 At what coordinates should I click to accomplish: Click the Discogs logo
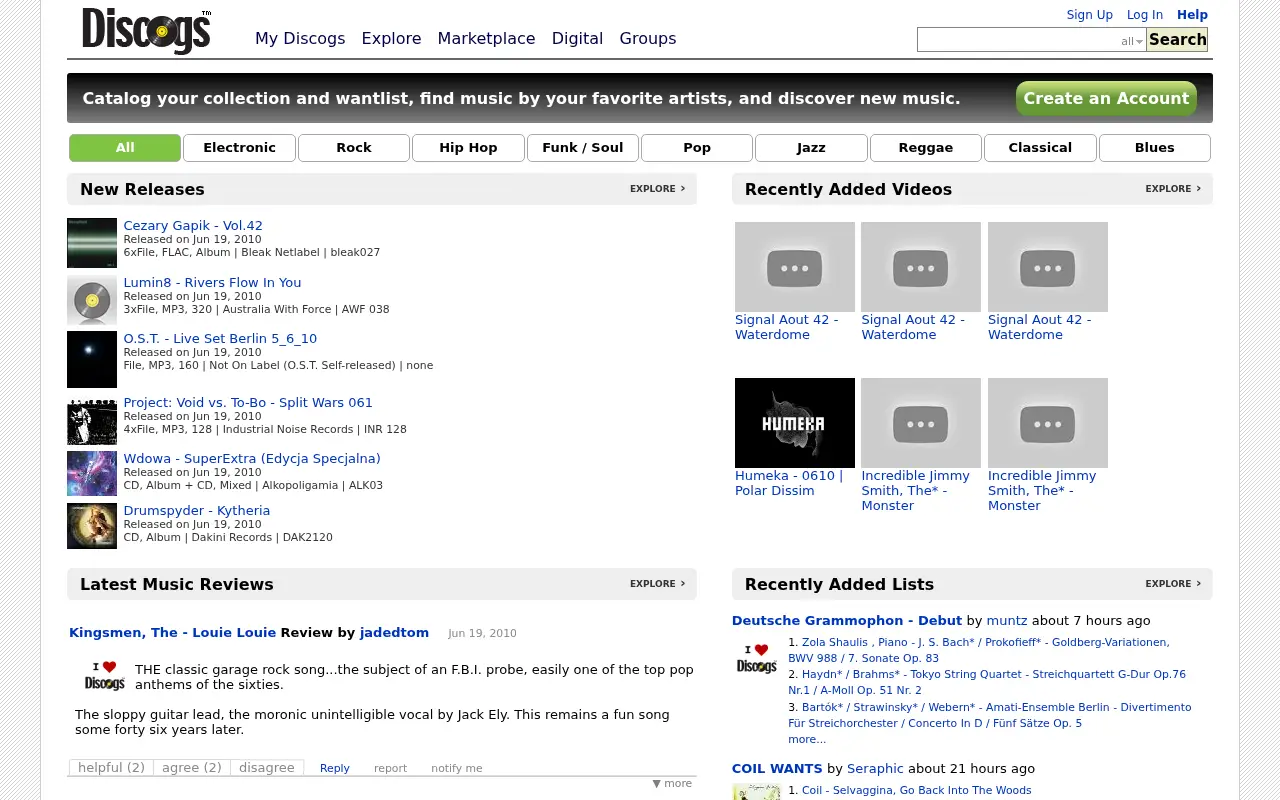[146, 31]
